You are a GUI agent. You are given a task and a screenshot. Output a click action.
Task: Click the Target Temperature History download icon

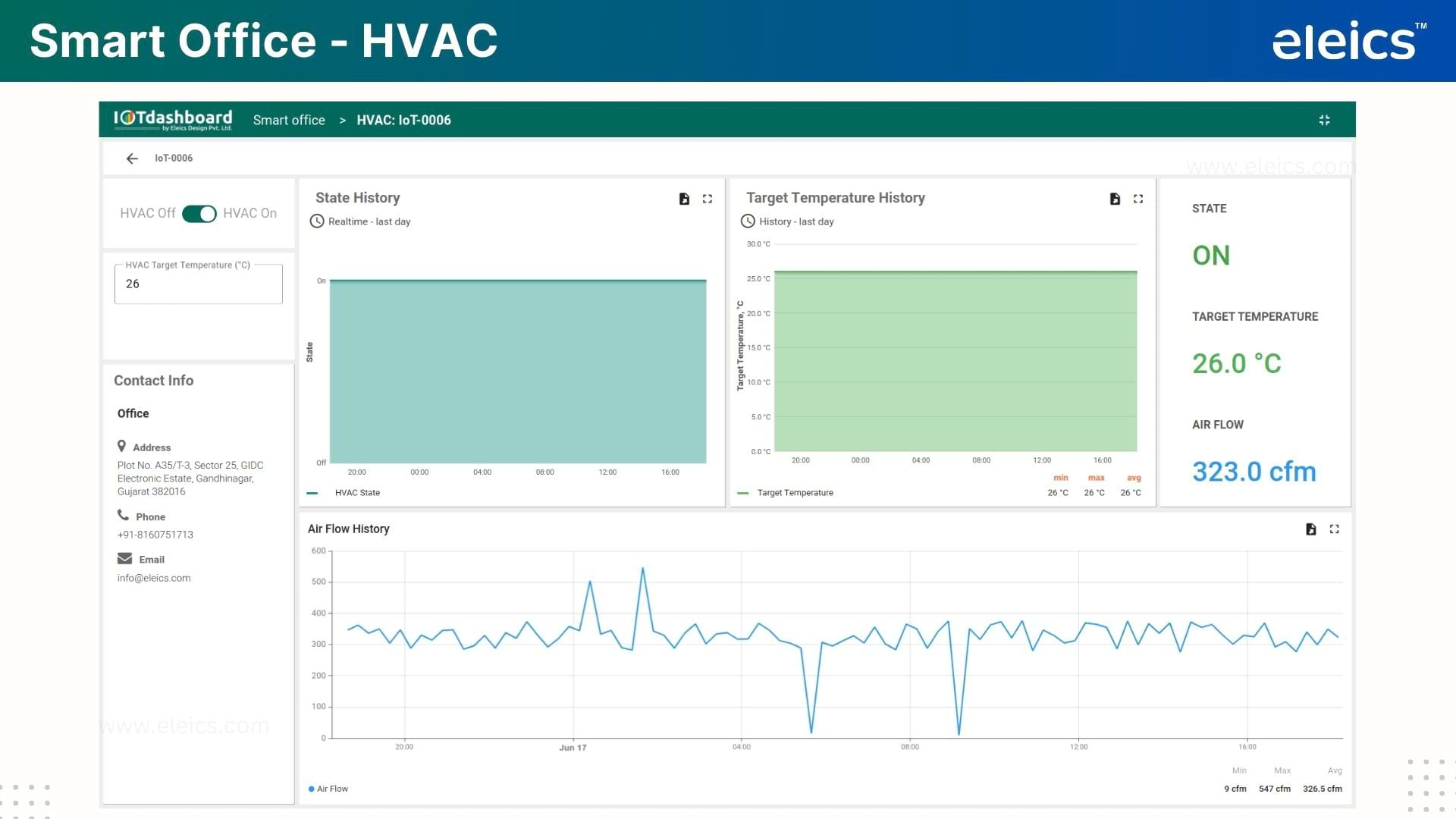[1114, 198]
